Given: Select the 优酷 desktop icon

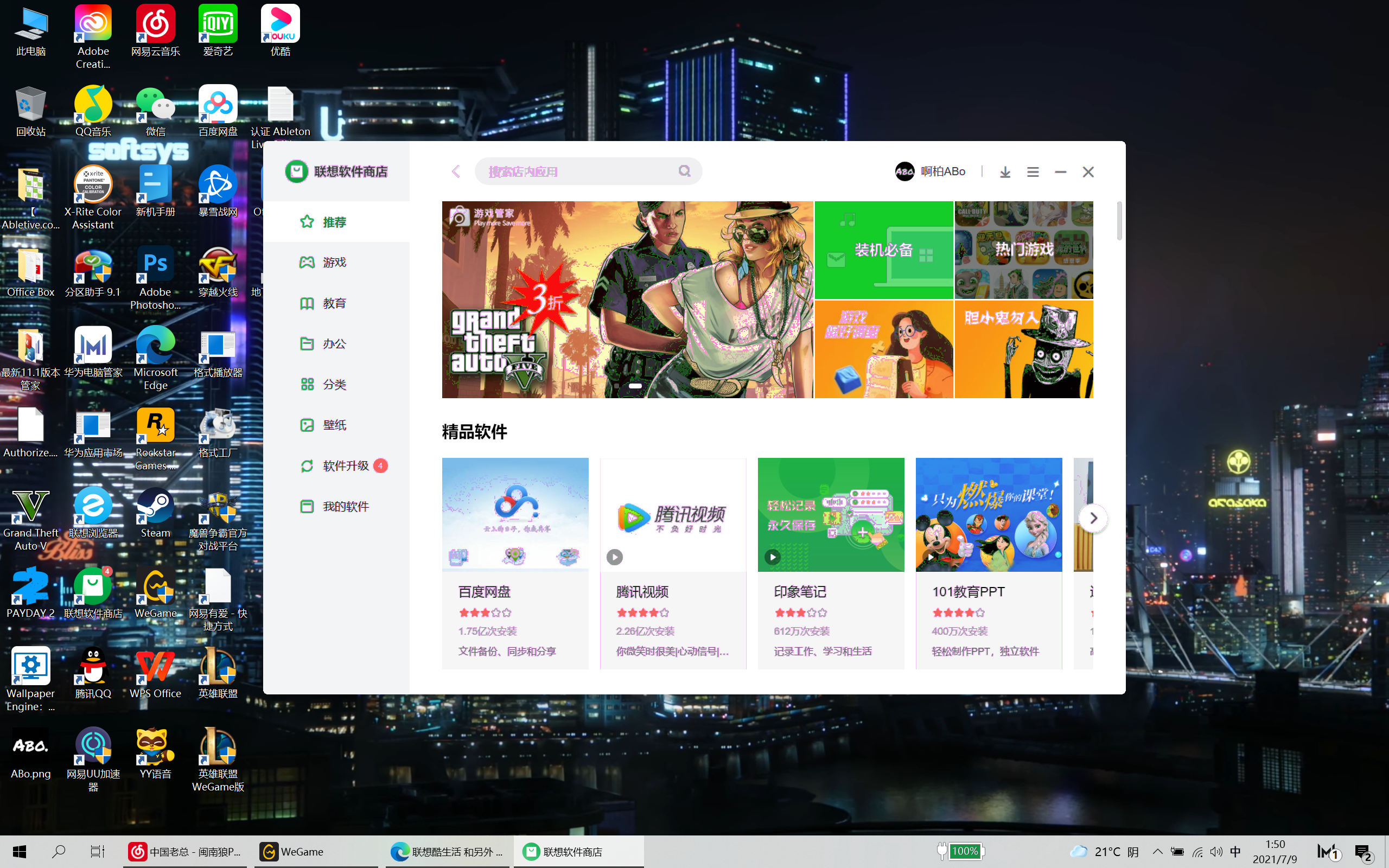Looking at the screenshot, I should (x=280, y=31).
